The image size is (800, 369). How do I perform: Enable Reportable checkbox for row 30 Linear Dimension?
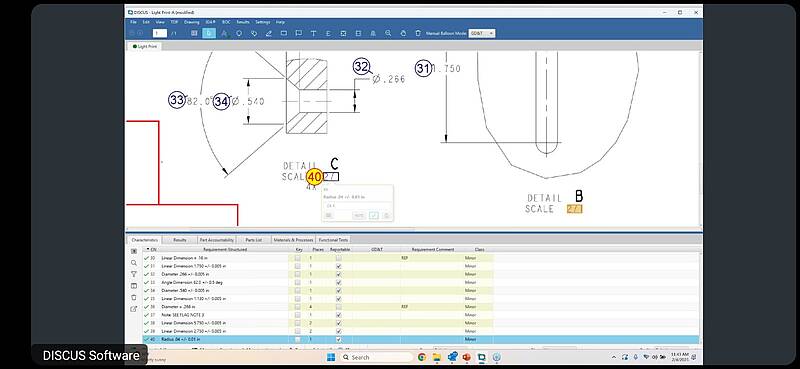coord(338,258)
